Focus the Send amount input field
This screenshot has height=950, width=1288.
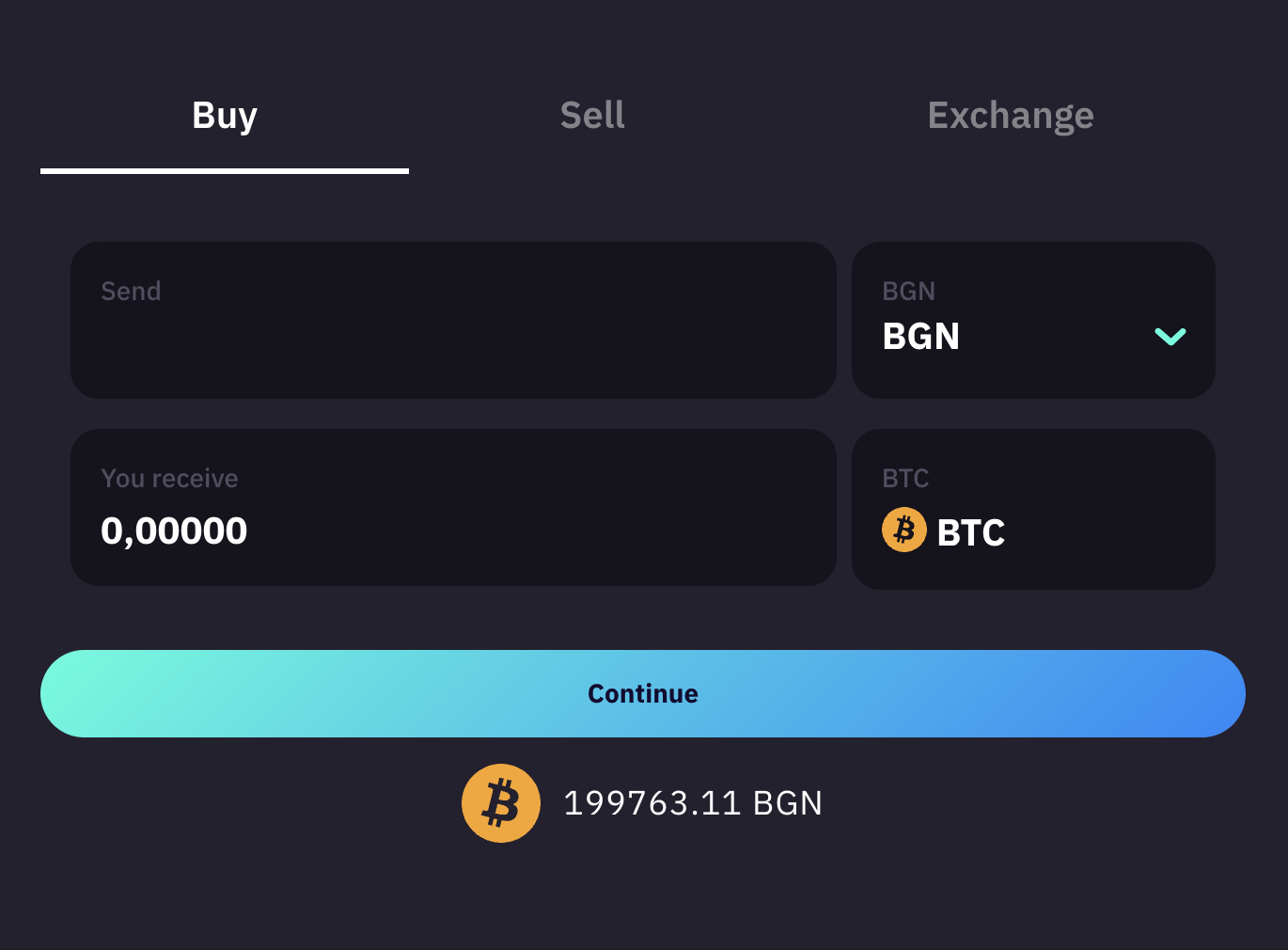(x=453, y=320)
